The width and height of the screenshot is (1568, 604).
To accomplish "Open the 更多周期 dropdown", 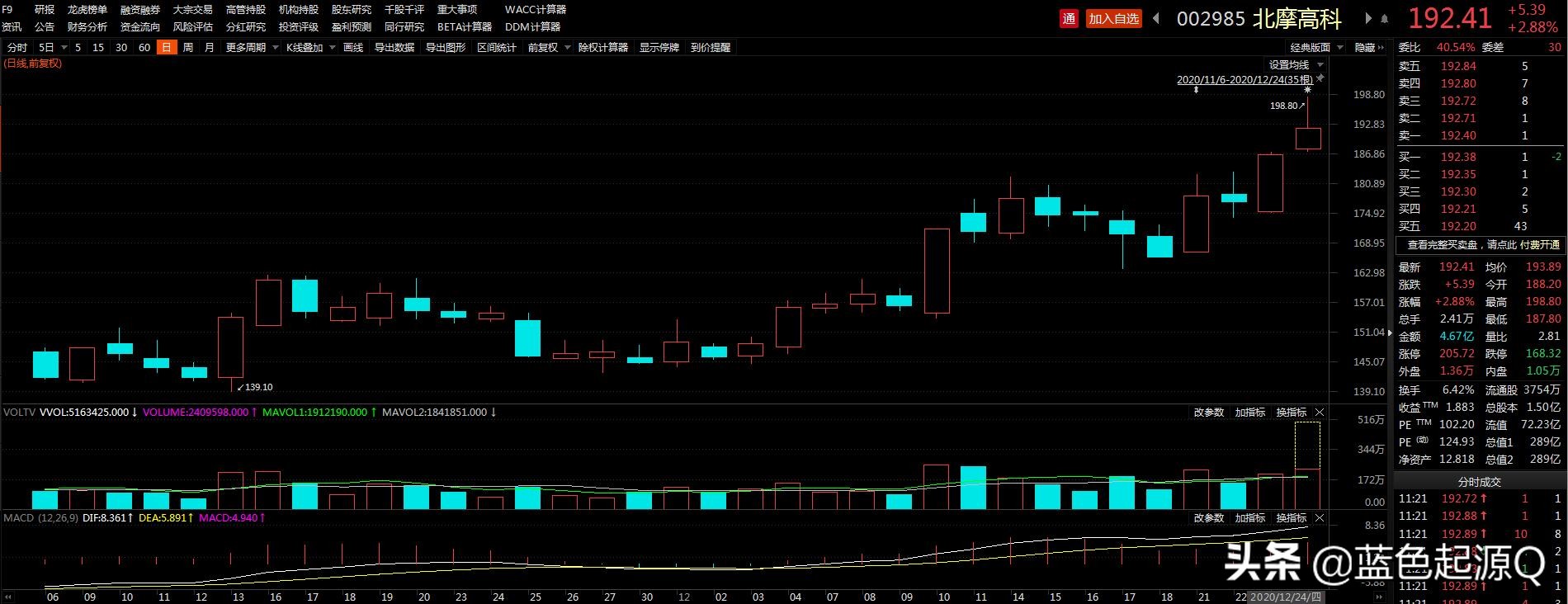I will 251,48.
